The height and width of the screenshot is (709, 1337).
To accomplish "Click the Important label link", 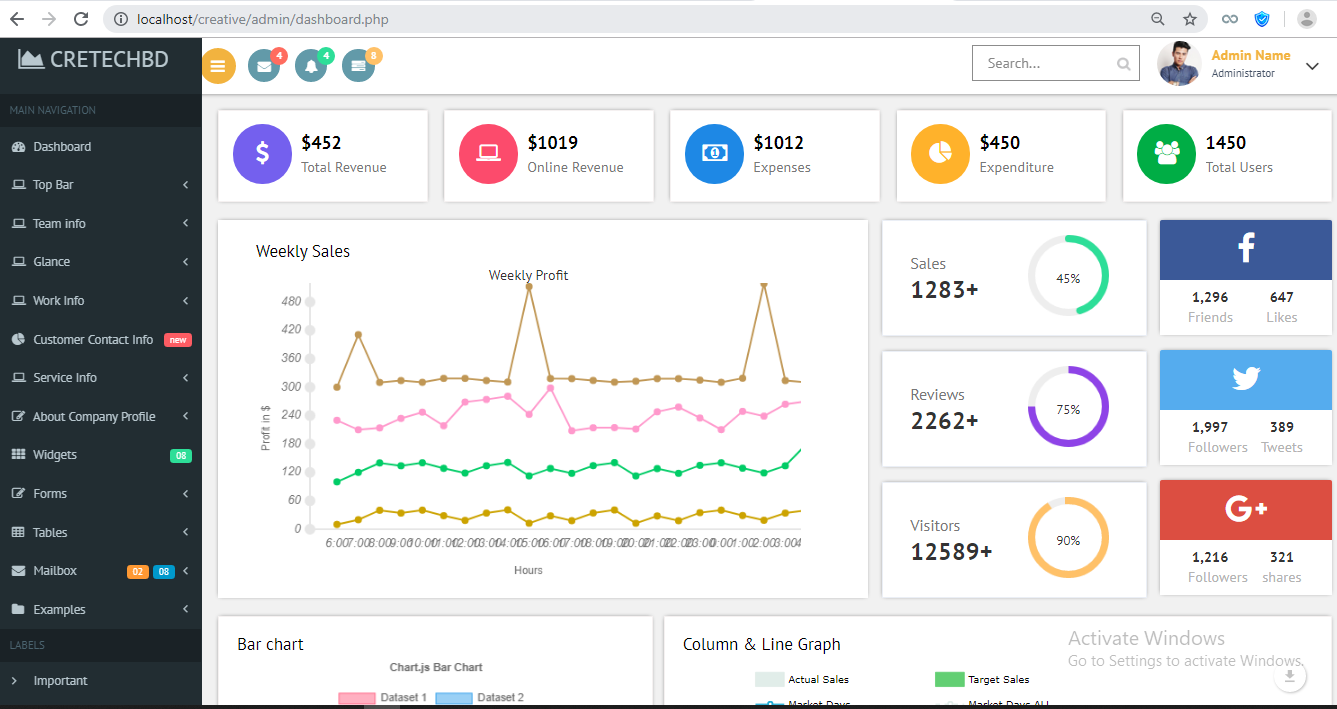I will point(60,681).
